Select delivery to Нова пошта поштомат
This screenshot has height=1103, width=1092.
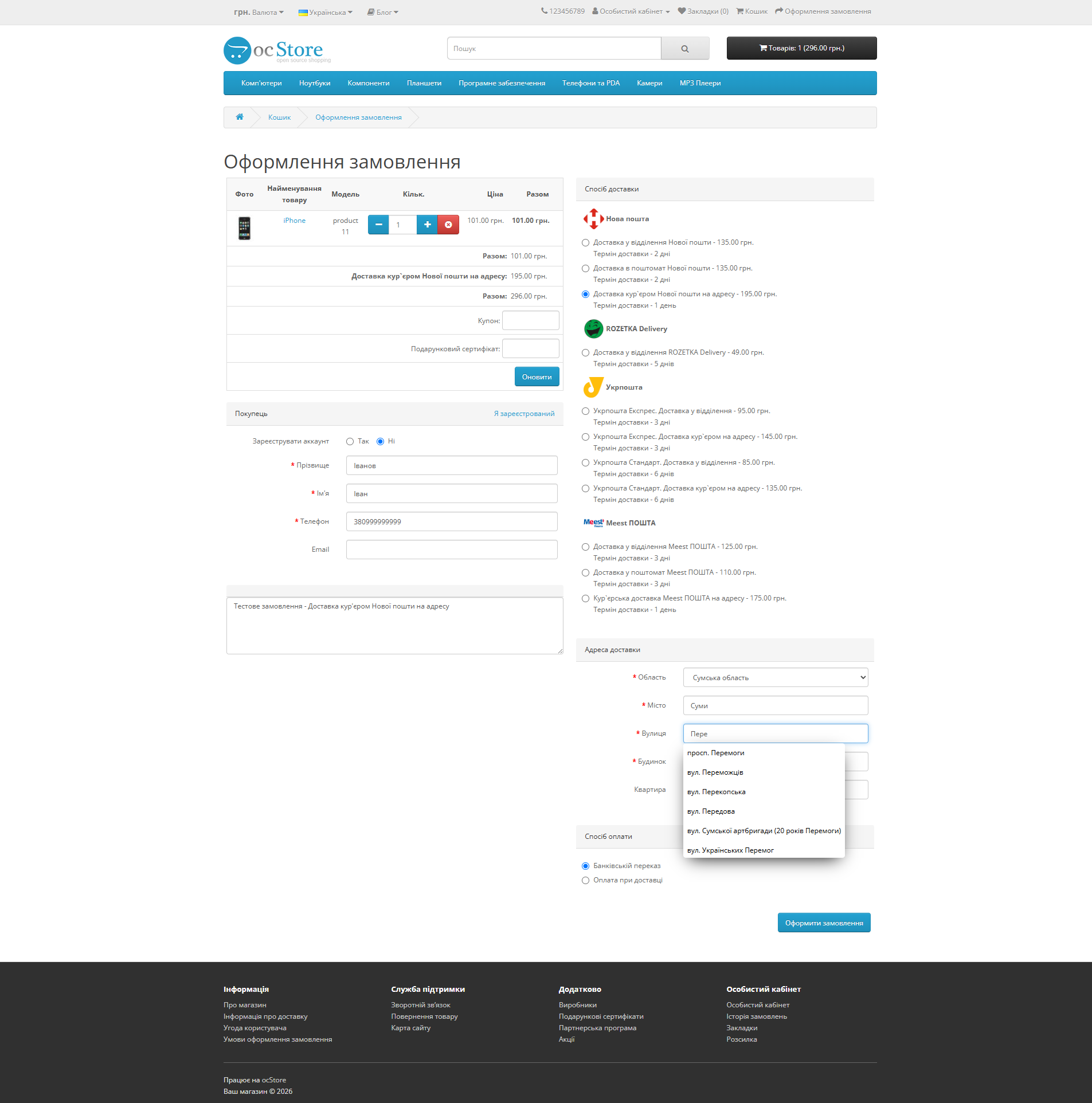585,269
